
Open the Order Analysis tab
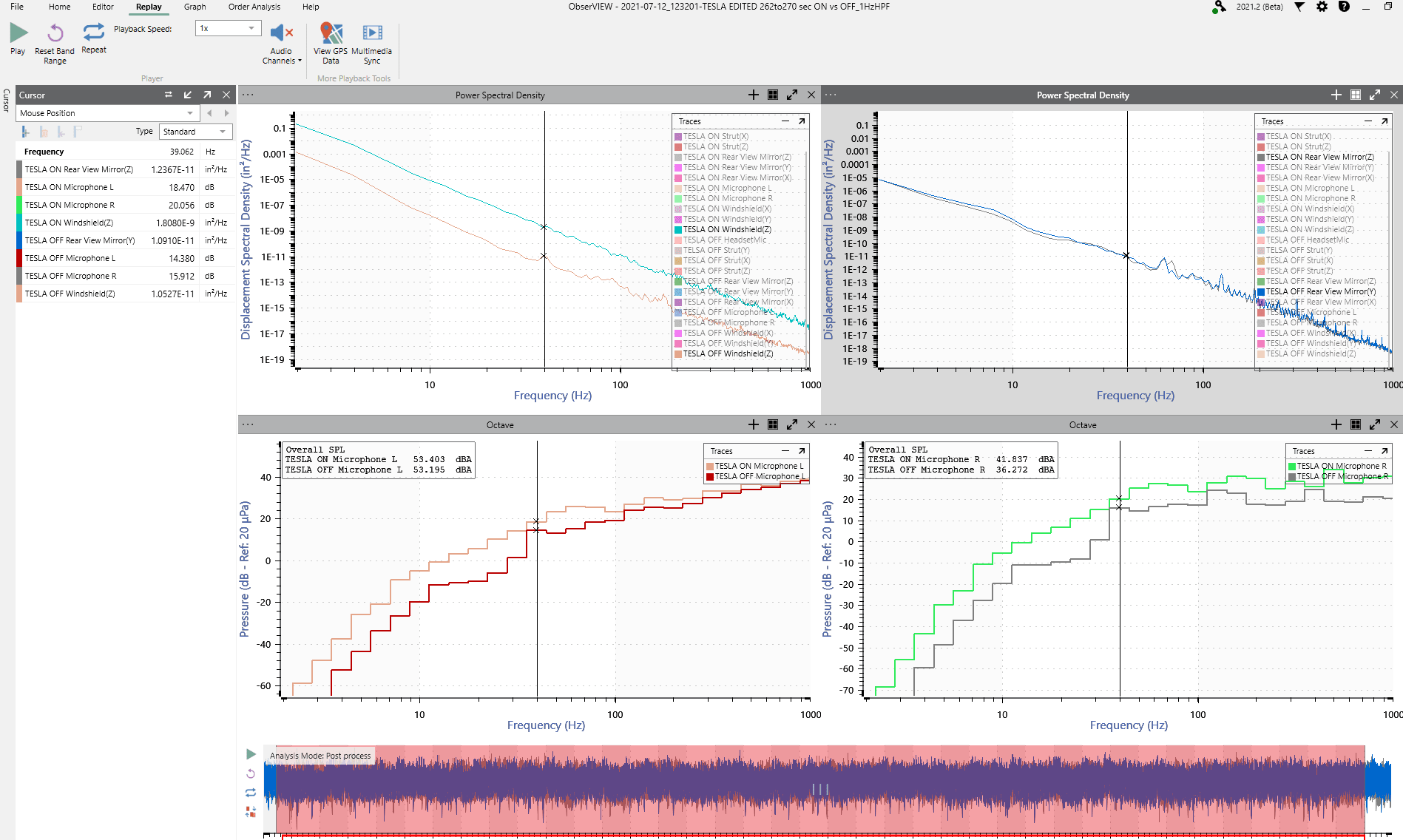(254, 7)
